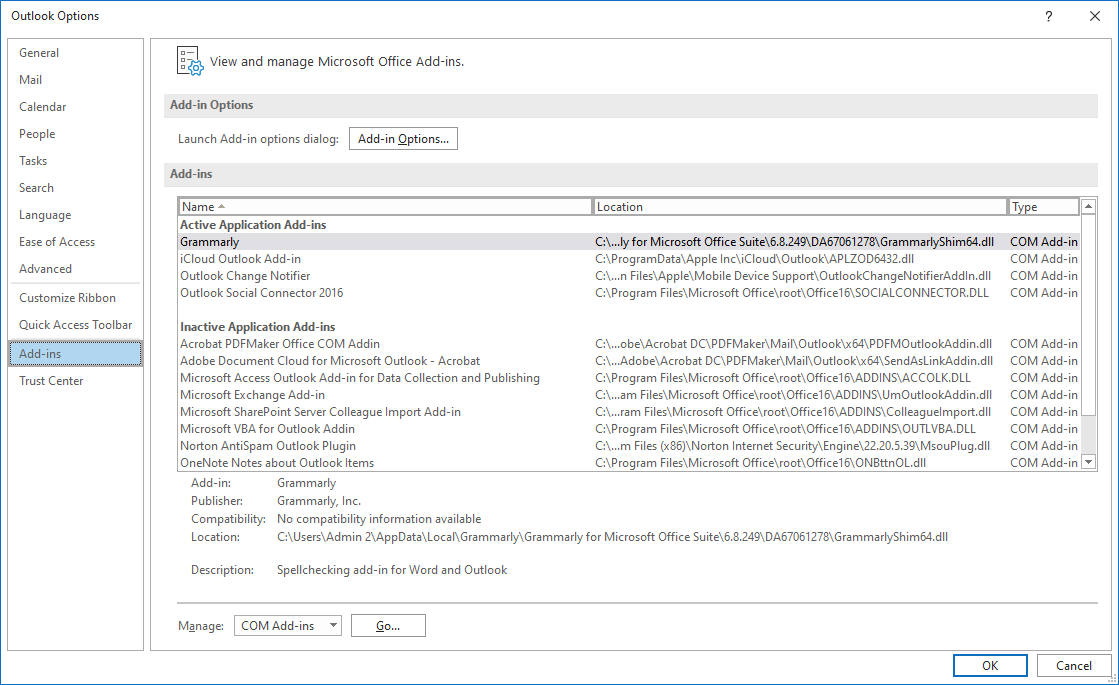This screenshot has height=685, width=1119.
Task: Select Acrobat PDFMaker Office COM Addin
Action: [629, 344]
